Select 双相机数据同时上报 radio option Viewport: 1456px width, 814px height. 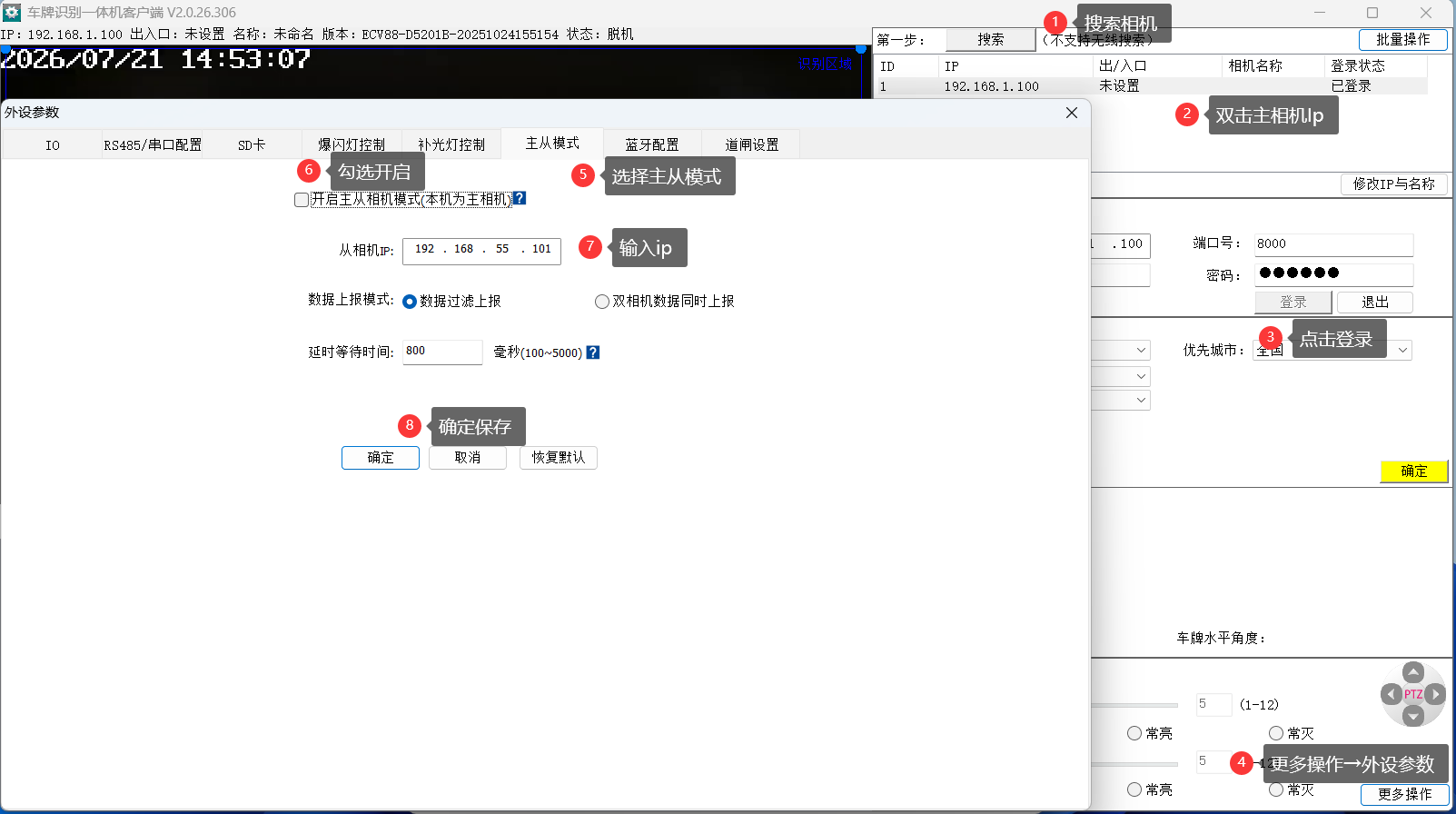pyautogui.click(x=602, y=302)
